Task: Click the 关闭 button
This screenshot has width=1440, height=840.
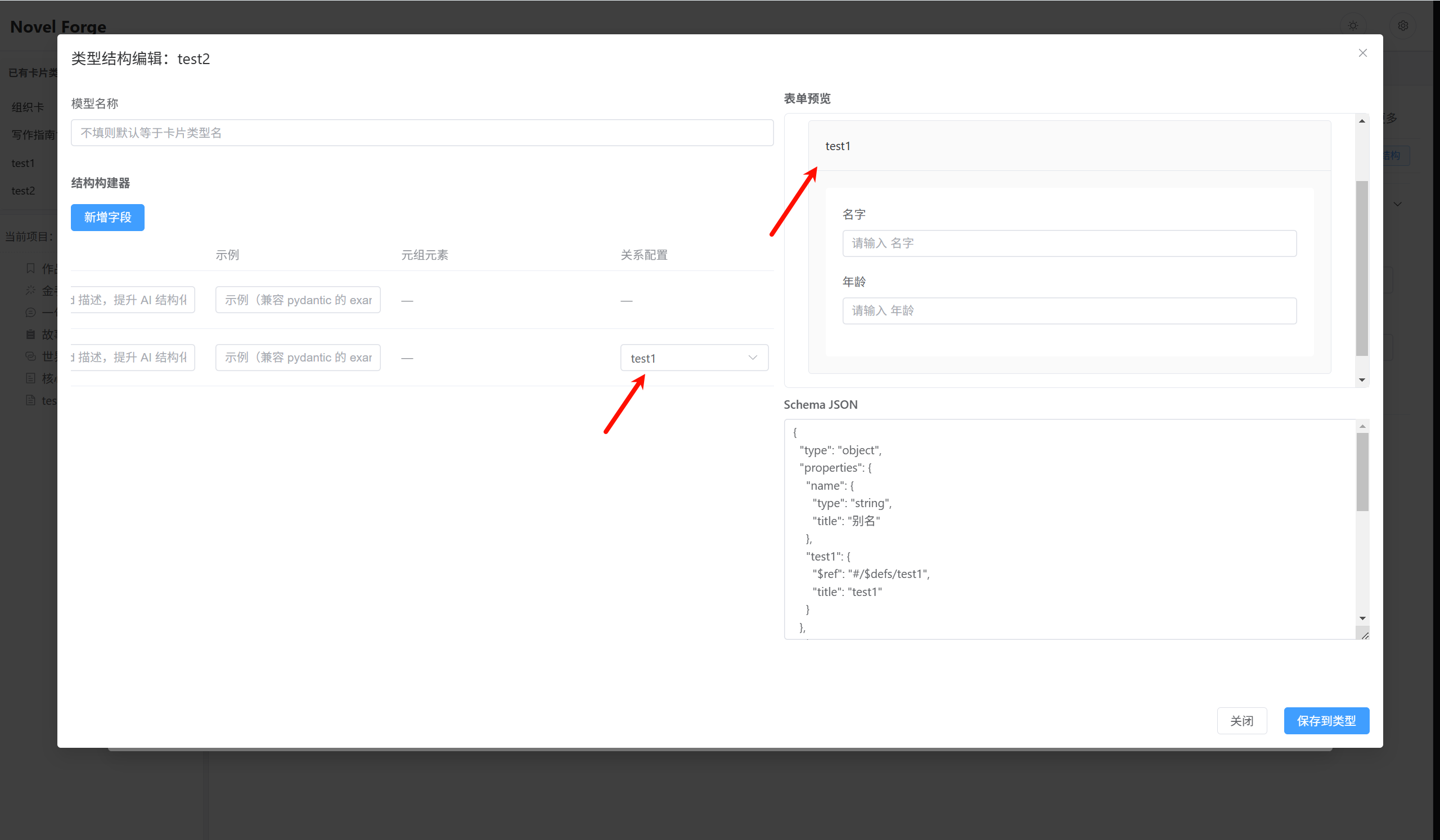Action: point(1241,721)
